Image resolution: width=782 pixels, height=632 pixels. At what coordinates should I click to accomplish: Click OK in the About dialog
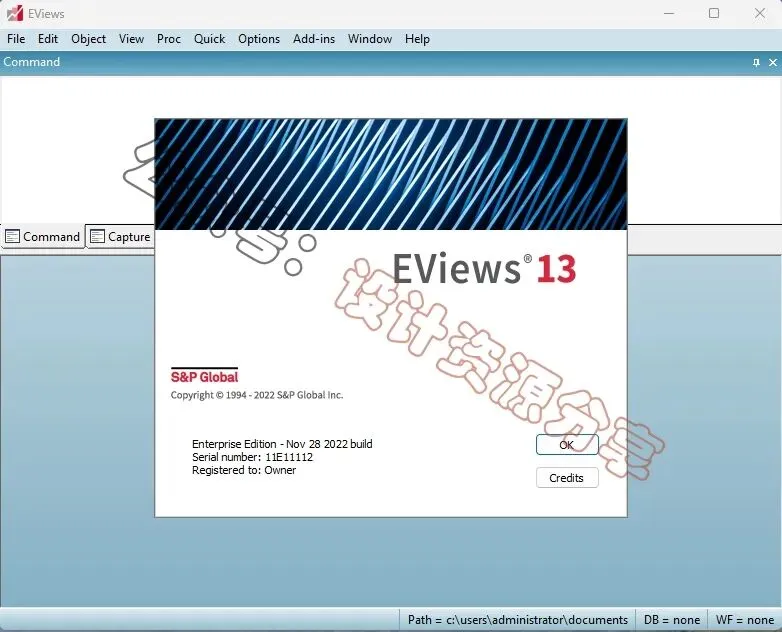(567, 444)
